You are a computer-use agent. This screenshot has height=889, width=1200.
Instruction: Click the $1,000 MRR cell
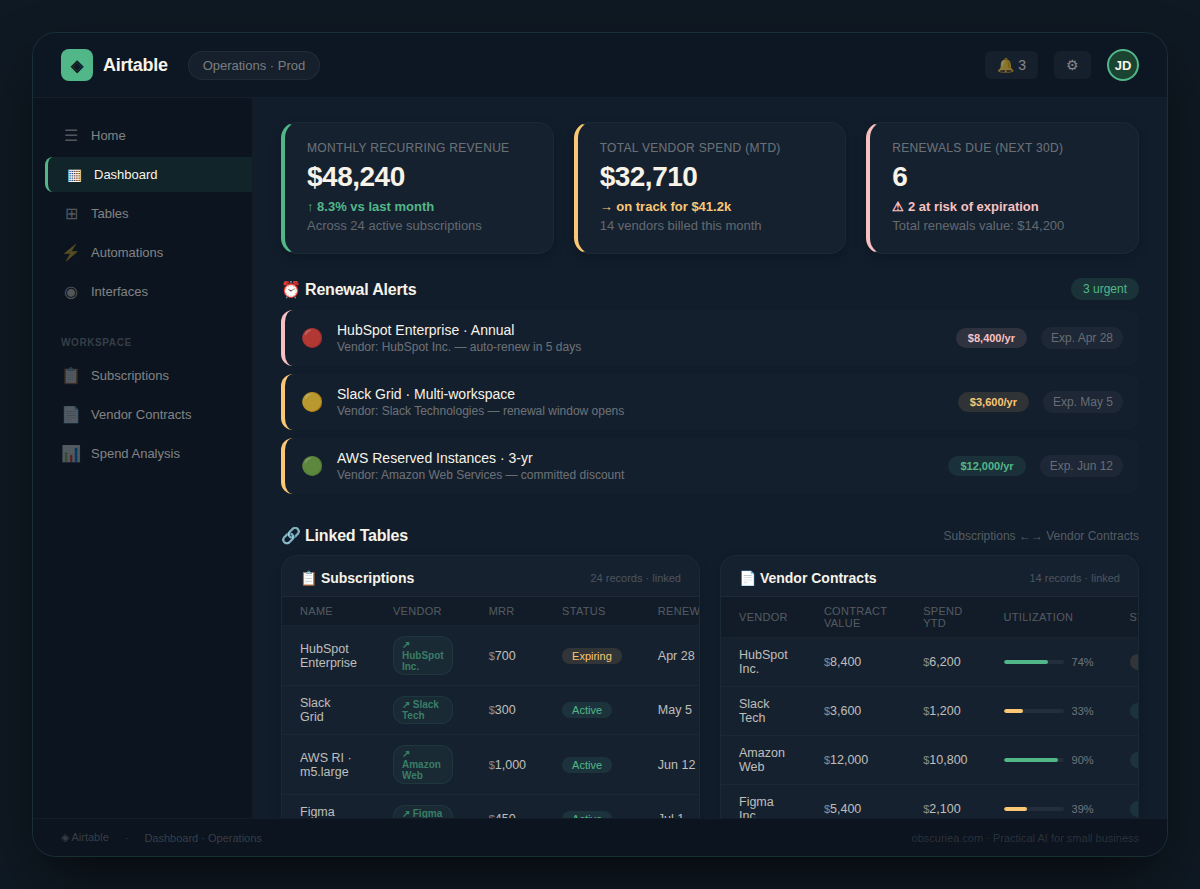(x=507, y=765)
